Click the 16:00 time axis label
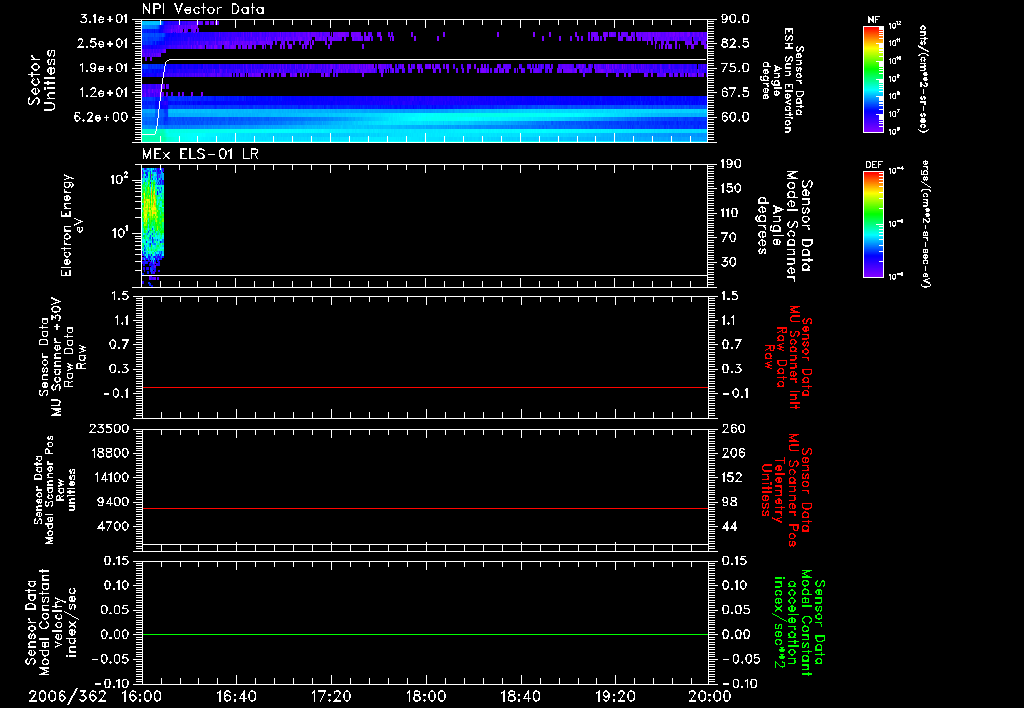Image resolution: width=1024 pixels, height=708 pixels. [x=142, y=696]
